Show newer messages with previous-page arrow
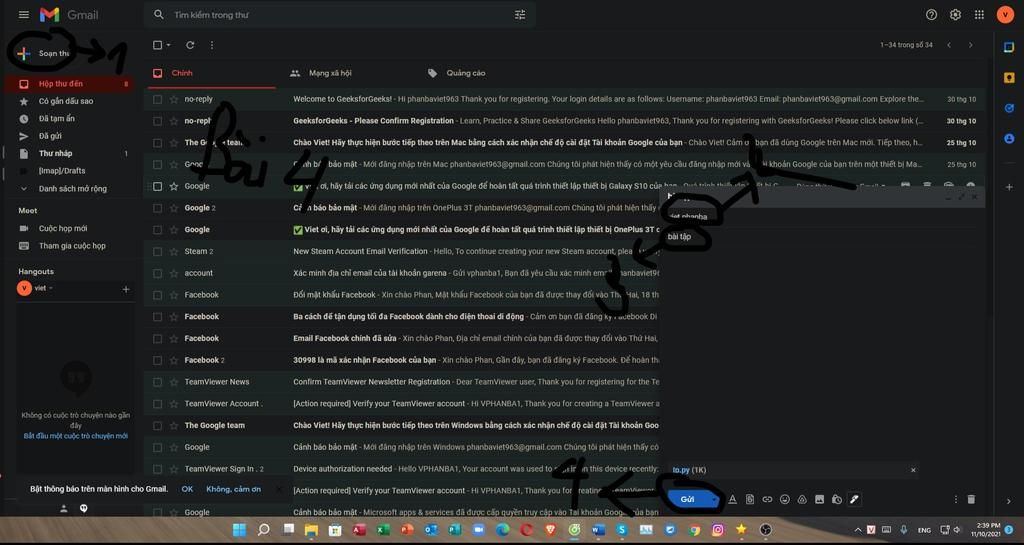The height and width of the screenshot is (545, 1024). point(949,45)
